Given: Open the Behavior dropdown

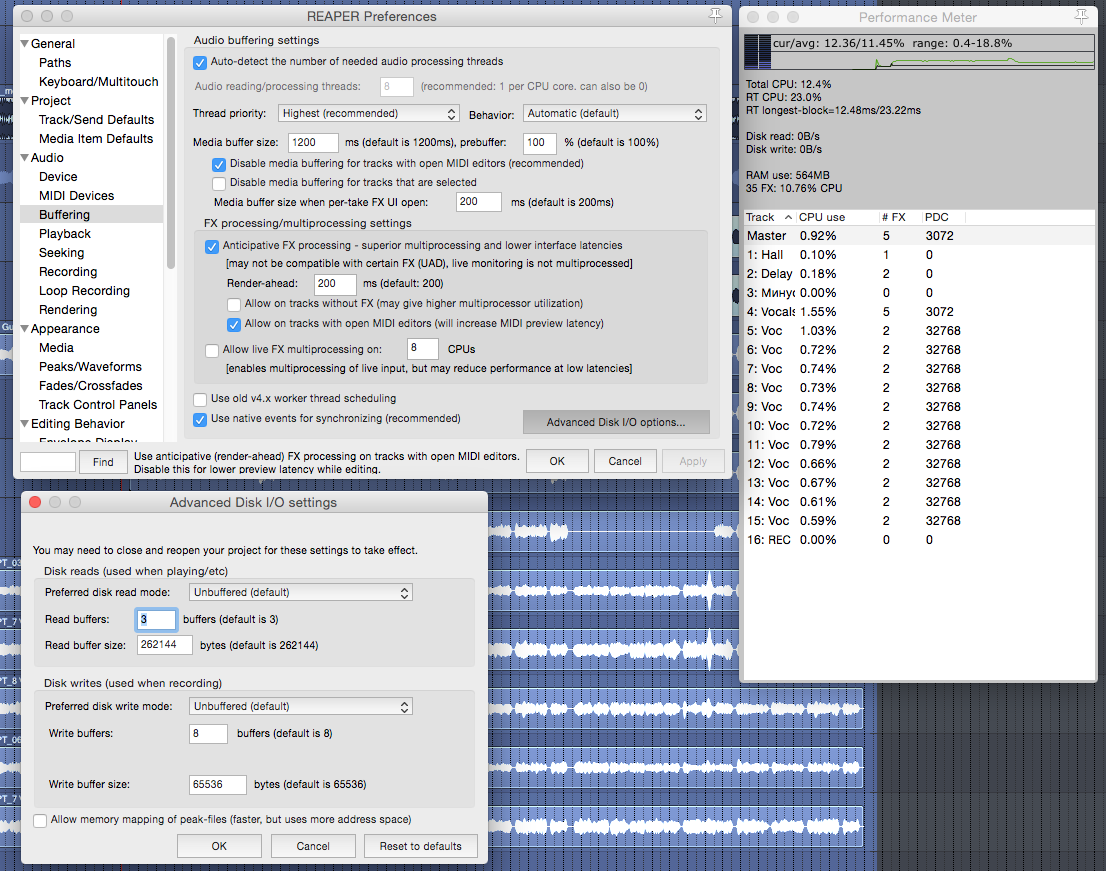Looking at the screenshot, I should (x=614, y=114).
